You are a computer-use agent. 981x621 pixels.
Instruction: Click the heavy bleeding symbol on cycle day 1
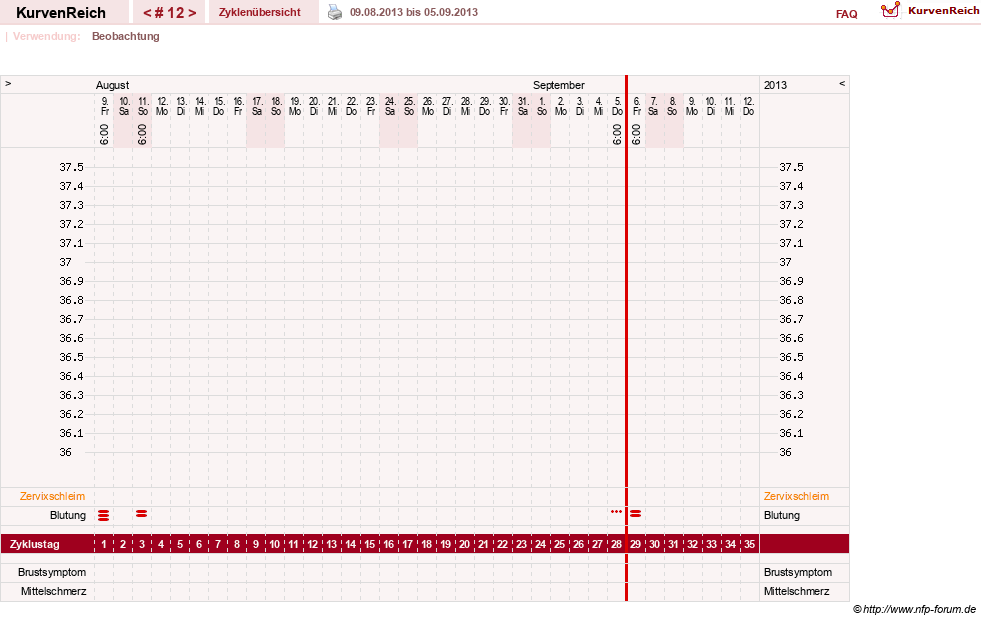pos(104,515)
